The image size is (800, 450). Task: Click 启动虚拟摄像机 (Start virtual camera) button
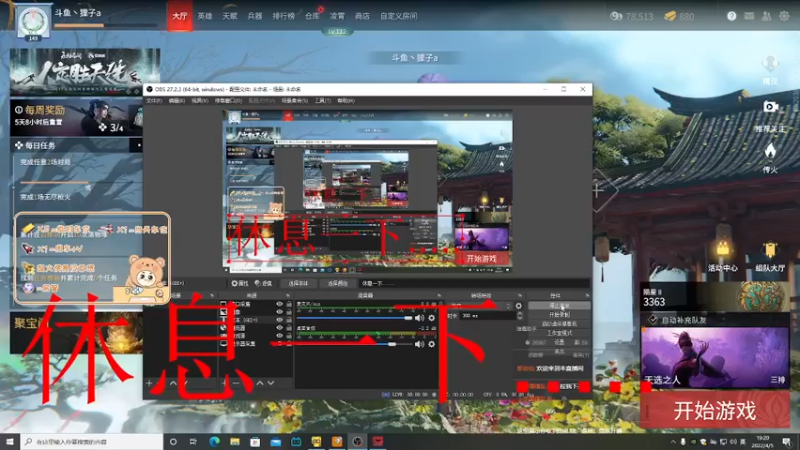pos(560,324)
